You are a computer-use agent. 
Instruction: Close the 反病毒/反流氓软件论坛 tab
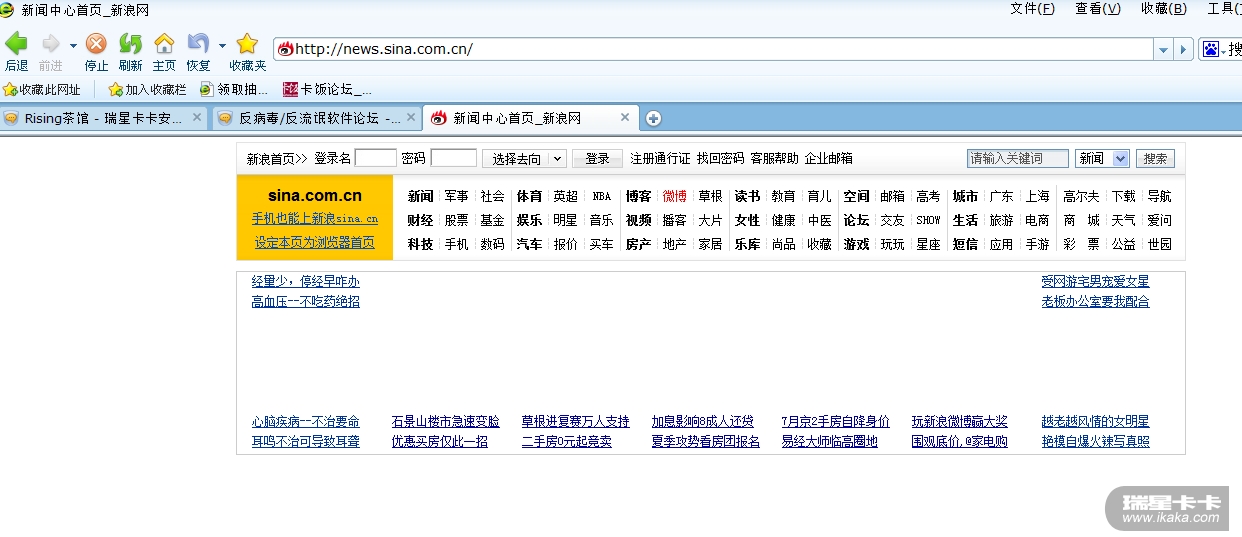pos(411,117)
